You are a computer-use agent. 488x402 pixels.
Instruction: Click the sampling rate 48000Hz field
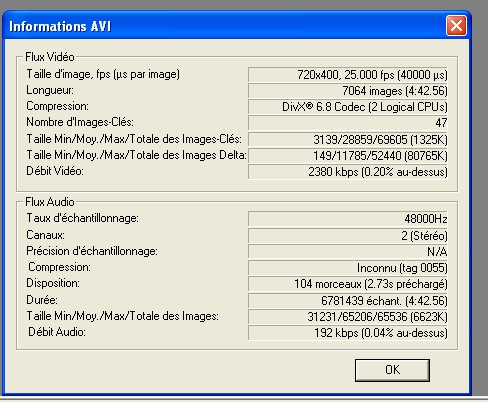pyautogui.click(x=348, y=219)
